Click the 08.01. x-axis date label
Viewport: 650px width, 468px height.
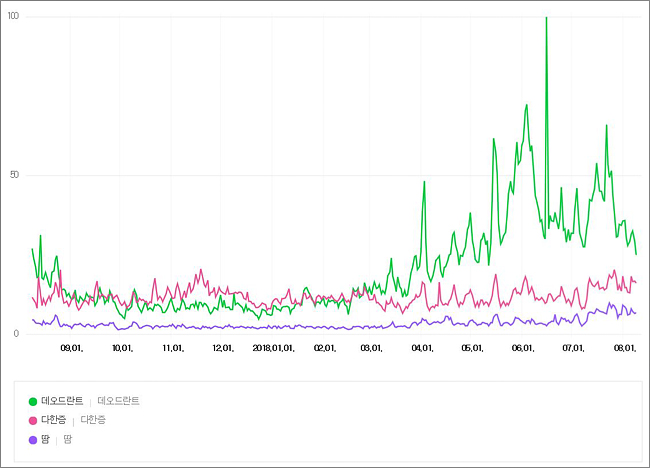click(x=625, y=348)
